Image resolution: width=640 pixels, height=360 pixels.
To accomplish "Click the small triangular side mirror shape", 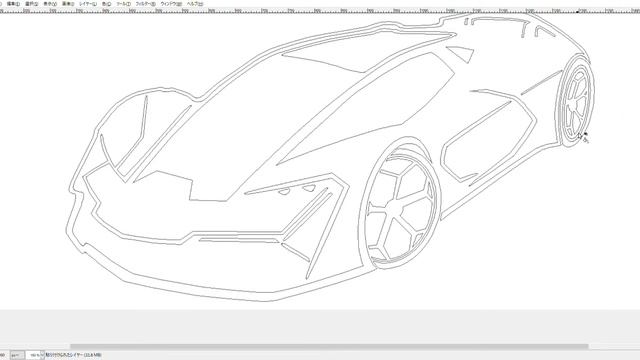I will click(x=461, y=53).
